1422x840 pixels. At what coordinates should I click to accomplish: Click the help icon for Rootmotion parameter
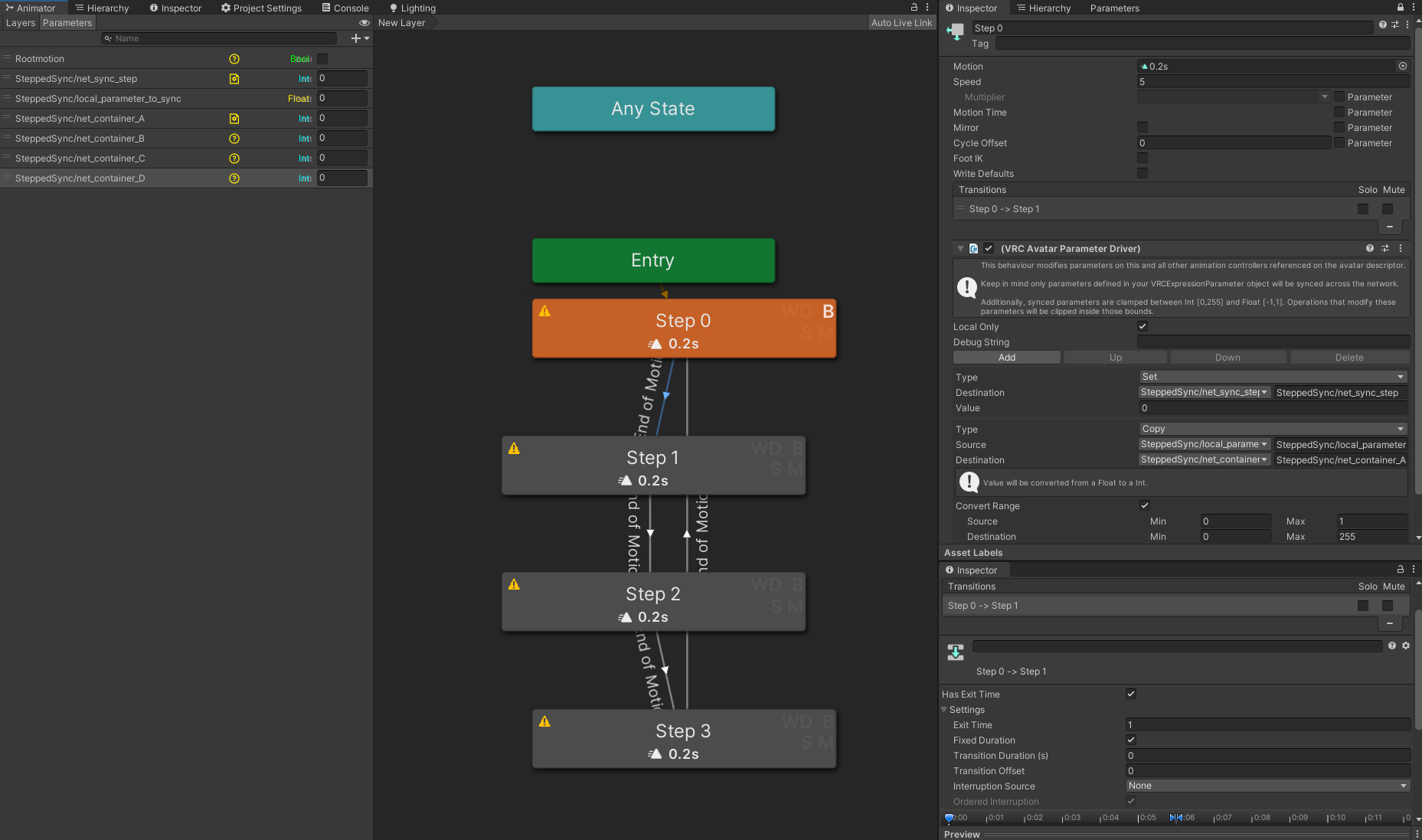(234, 59)
